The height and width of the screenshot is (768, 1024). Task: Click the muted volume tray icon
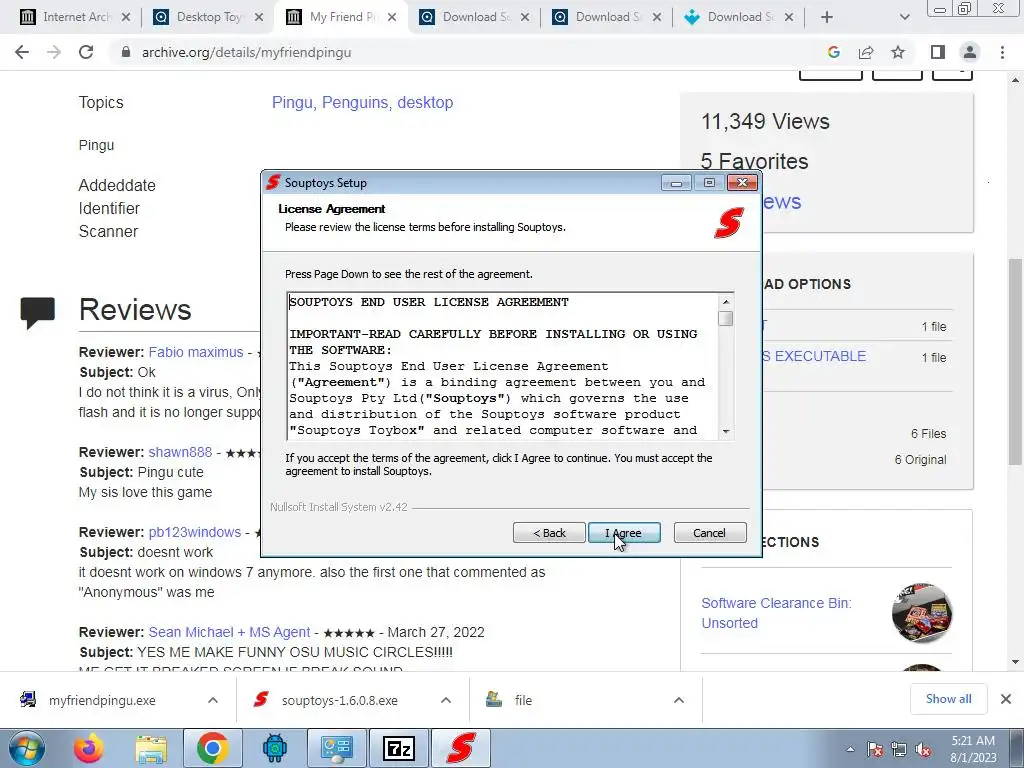[x=923, y=749]
